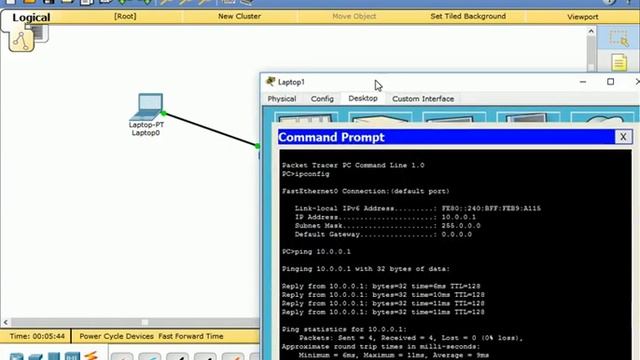Image resolution: width=640 pixels, height=360 pixels.
Task: Click the Move Object button
Action: click(354, 16)
